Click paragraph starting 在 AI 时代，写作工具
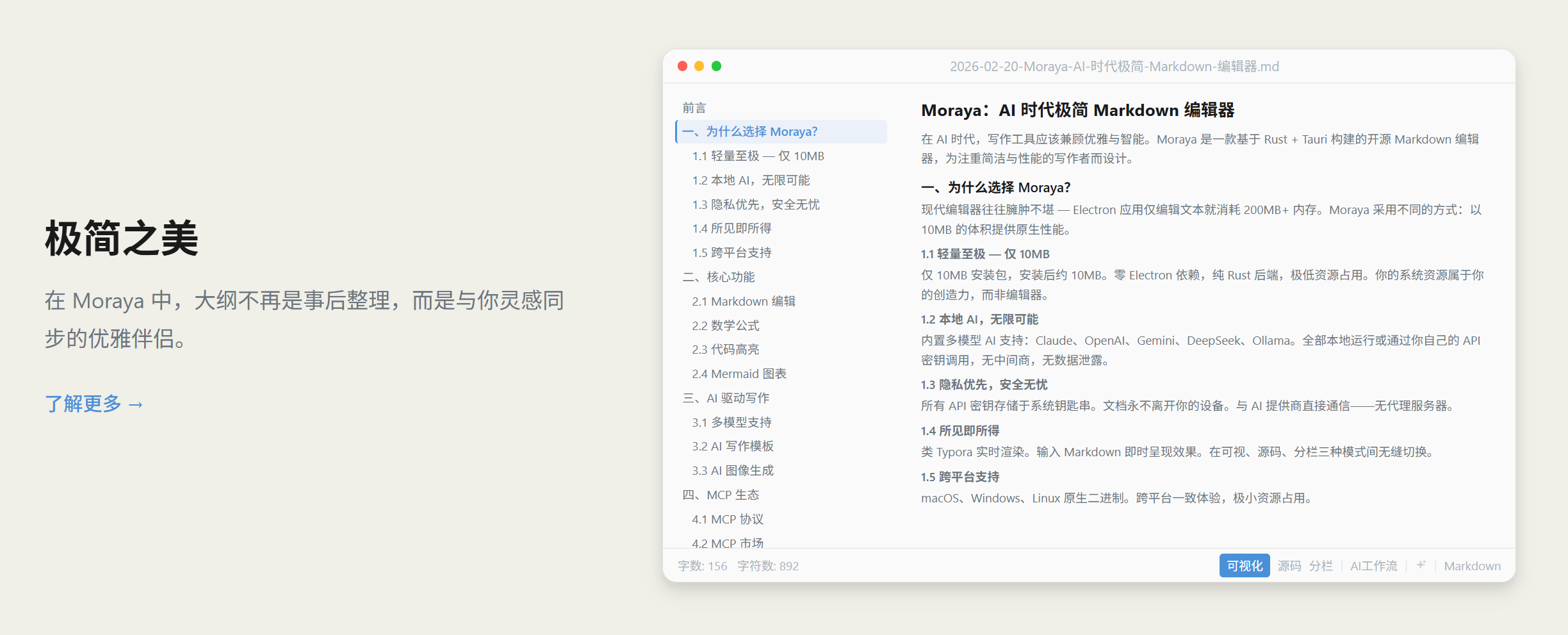This screenshot has height=635, width=1568. tap(1200, 149)
